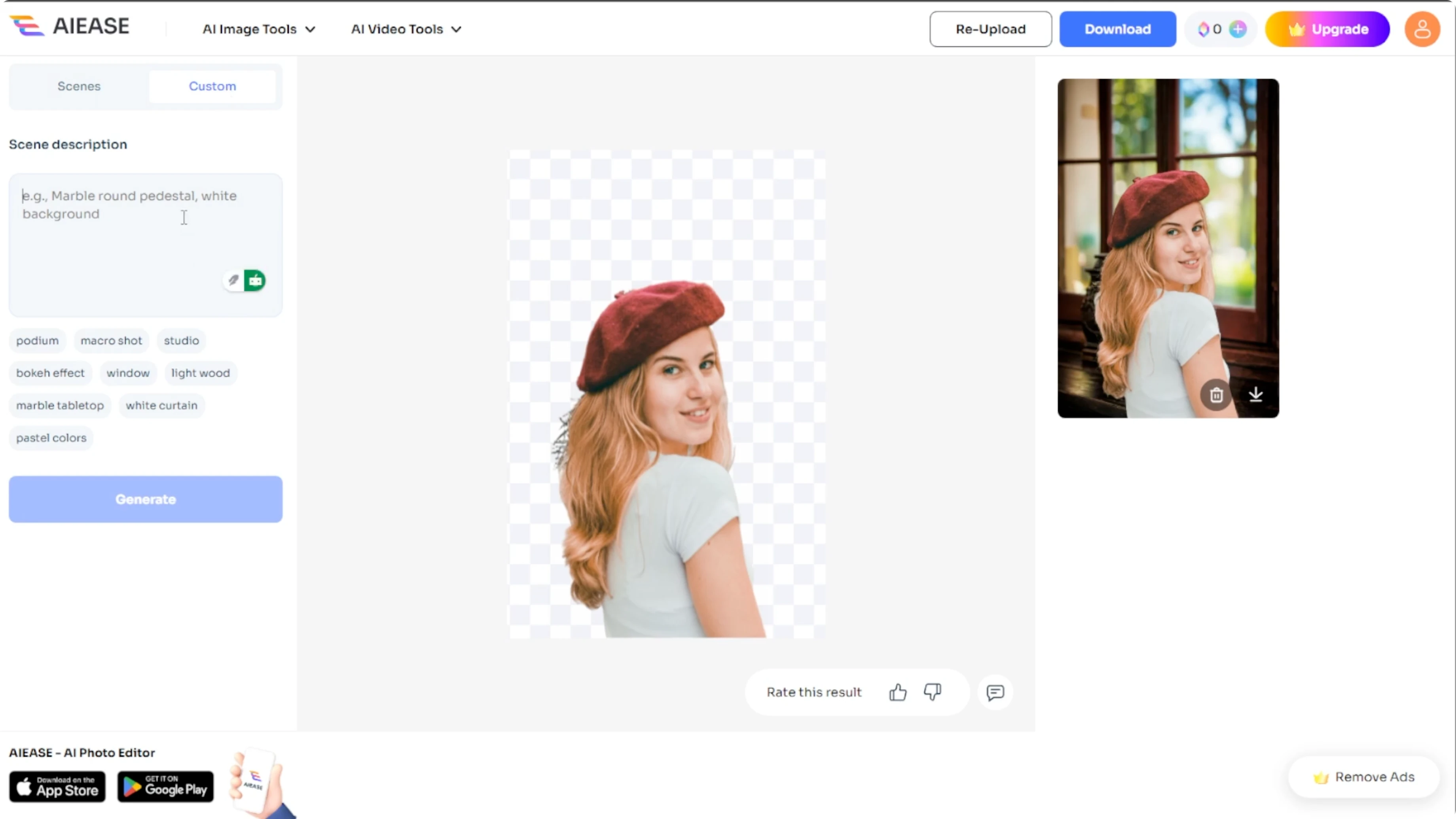Viewport: 1456px width, 819px height.
Task: Toggle the green AI robot icon
Action: point(255,281)
